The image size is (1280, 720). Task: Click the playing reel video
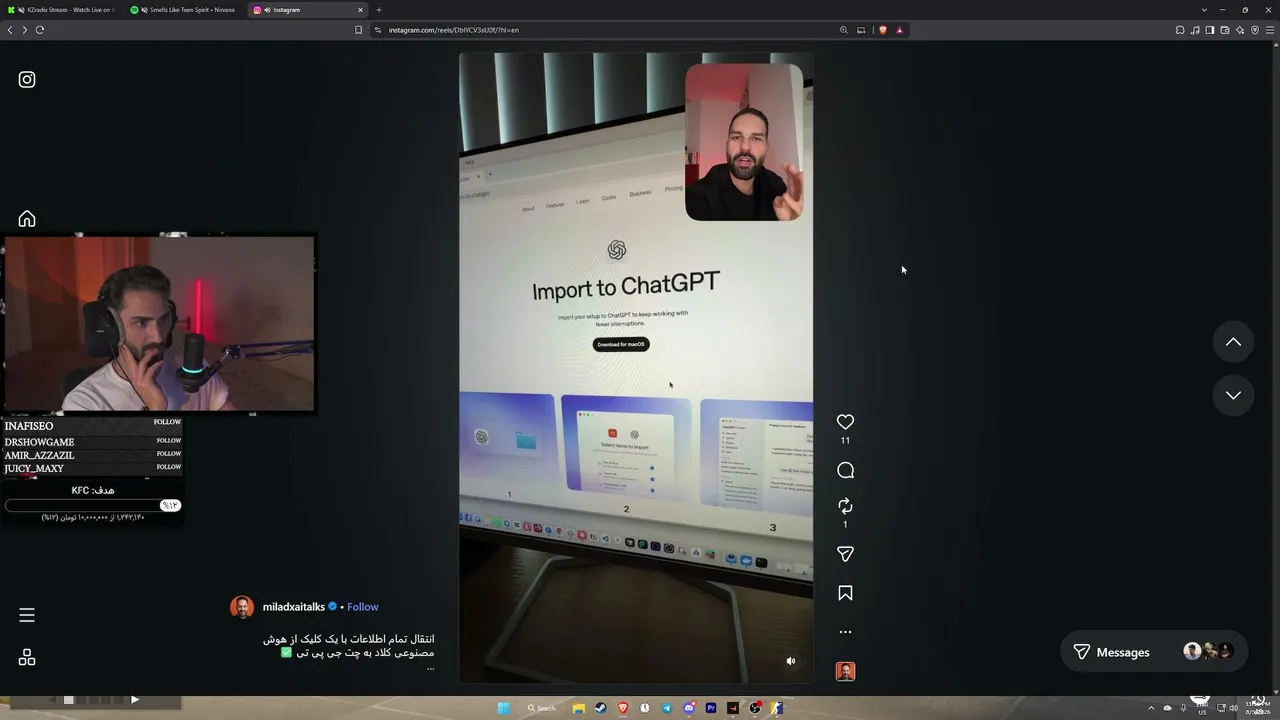point(636,368)
